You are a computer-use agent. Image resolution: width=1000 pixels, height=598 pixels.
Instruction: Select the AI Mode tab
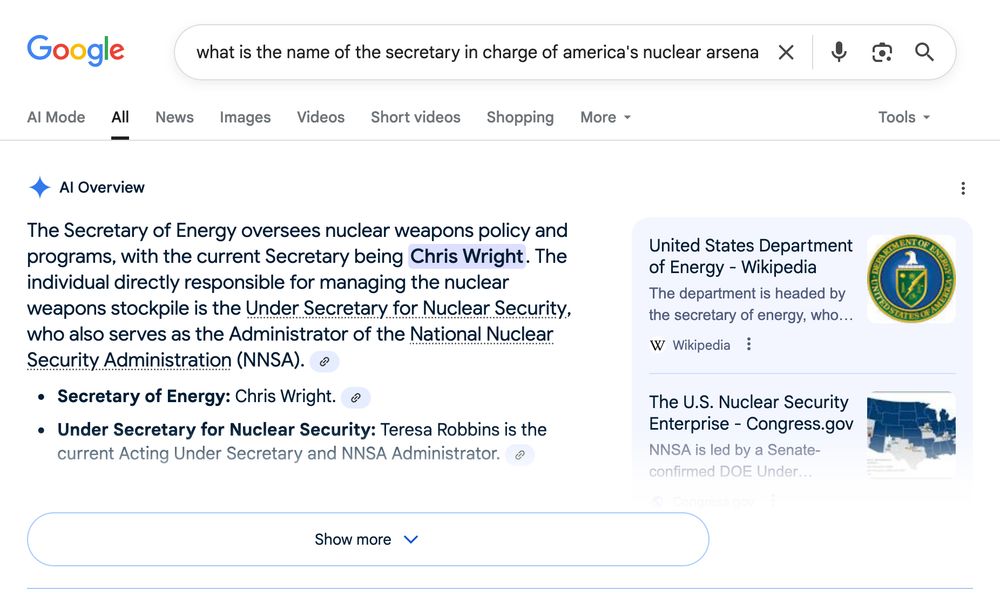point(56,117)
